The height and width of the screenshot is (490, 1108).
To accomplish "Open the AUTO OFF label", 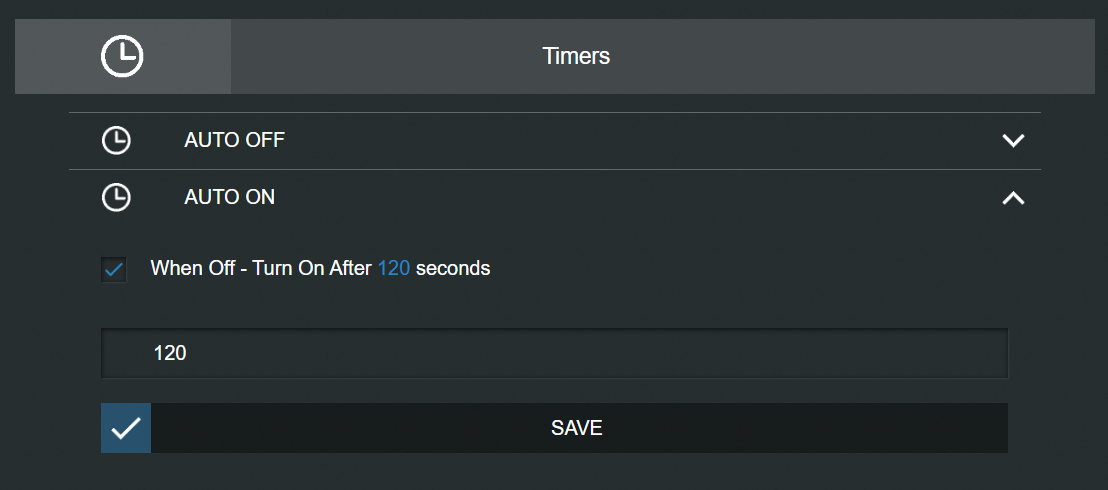I will click(x=235, y=140).
